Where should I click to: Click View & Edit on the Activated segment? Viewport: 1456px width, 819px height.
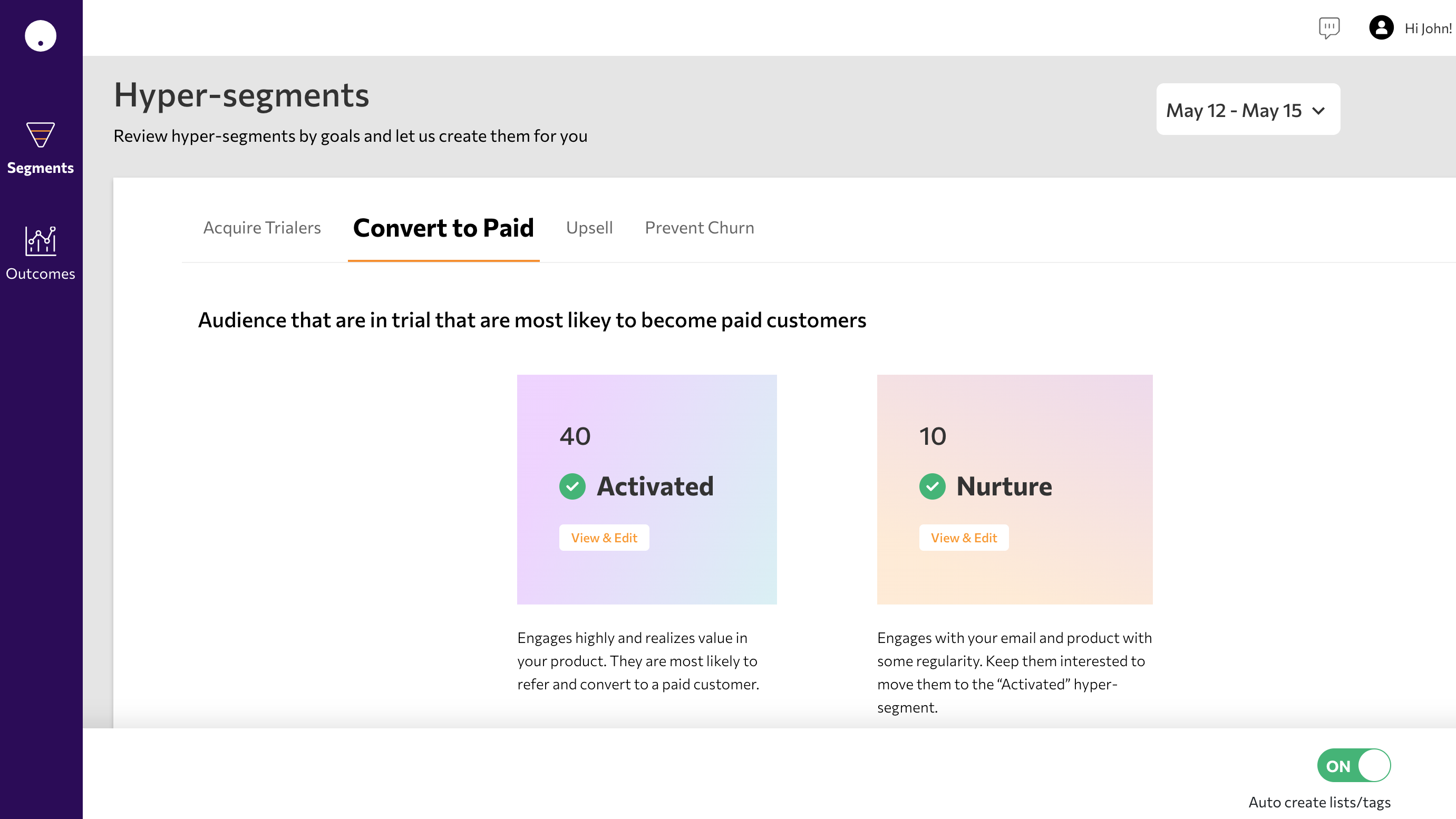tap(603, 538)
